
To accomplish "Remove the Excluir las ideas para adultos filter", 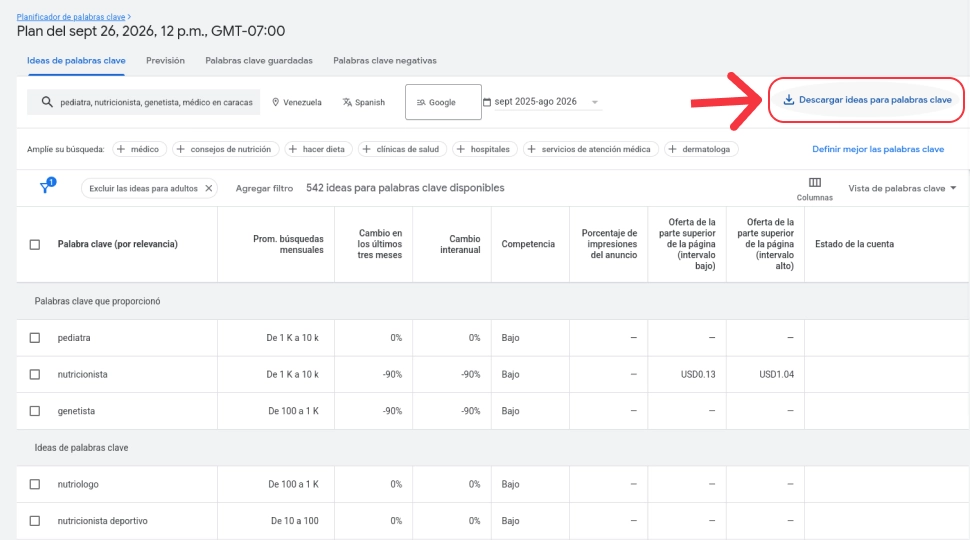I will (x=209, y=188).
